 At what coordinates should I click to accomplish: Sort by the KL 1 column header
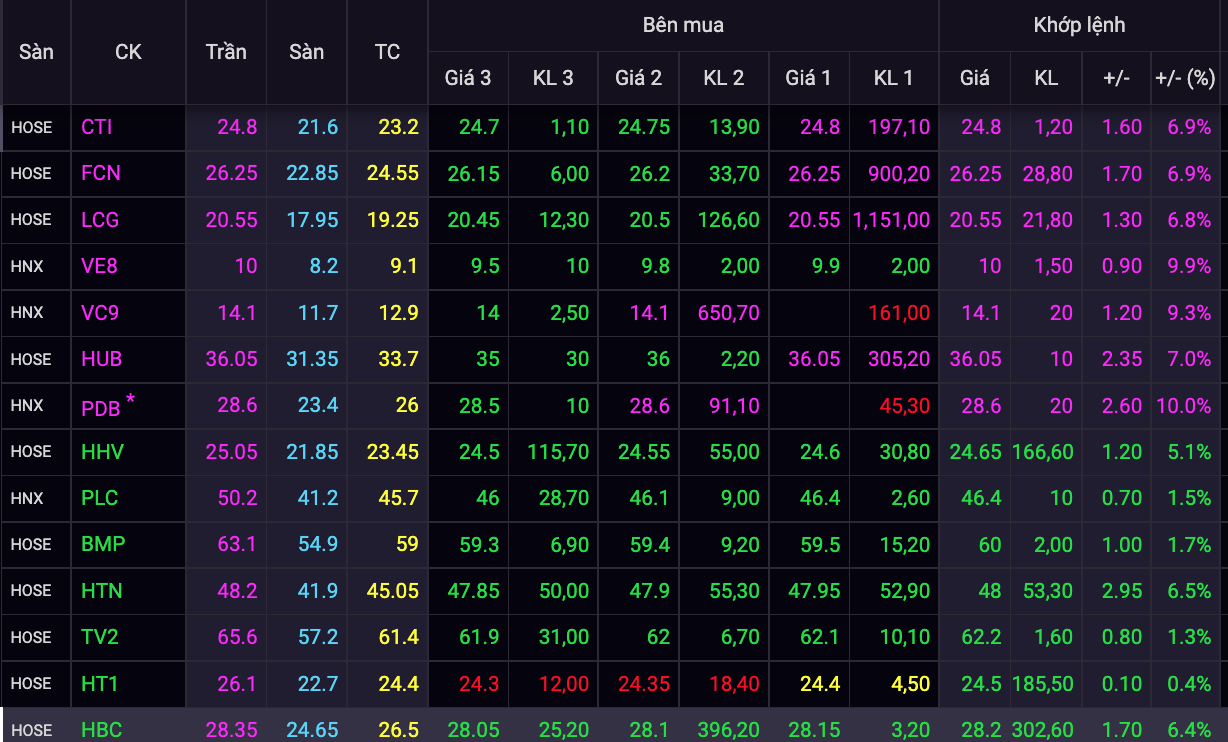pos(893,78)
